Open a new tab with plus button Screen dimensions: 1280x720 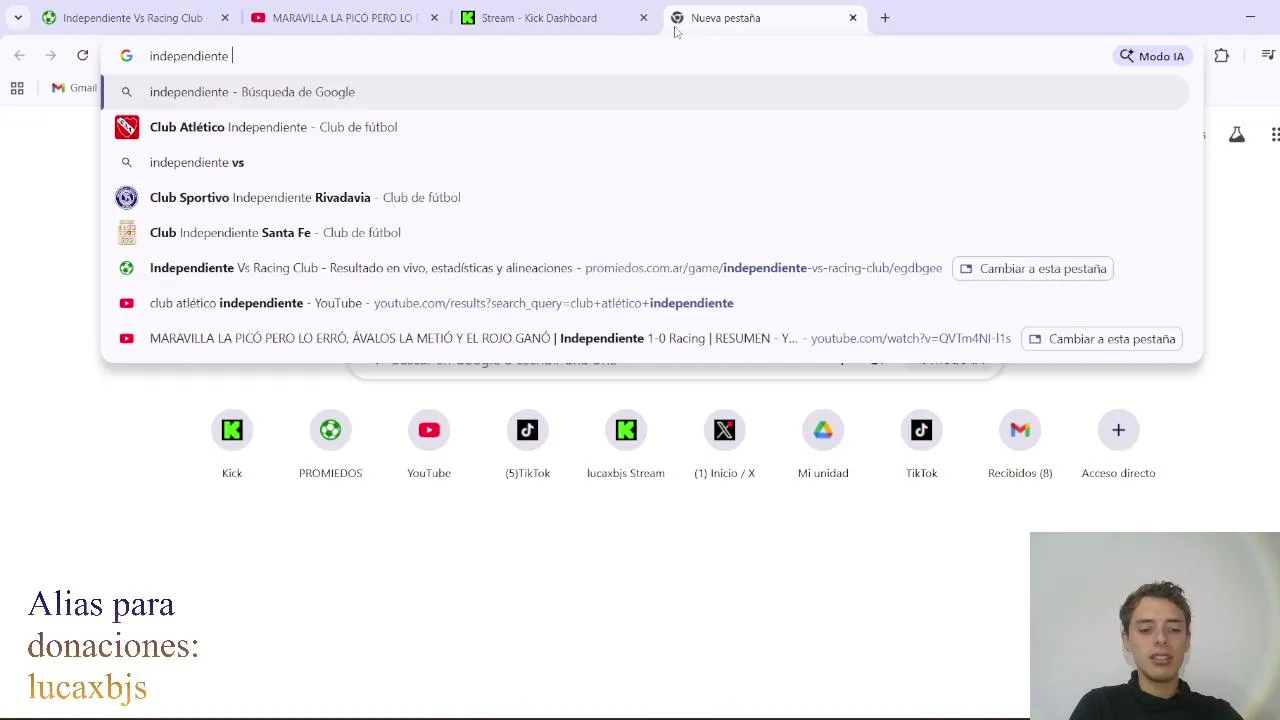pos(885,18)
